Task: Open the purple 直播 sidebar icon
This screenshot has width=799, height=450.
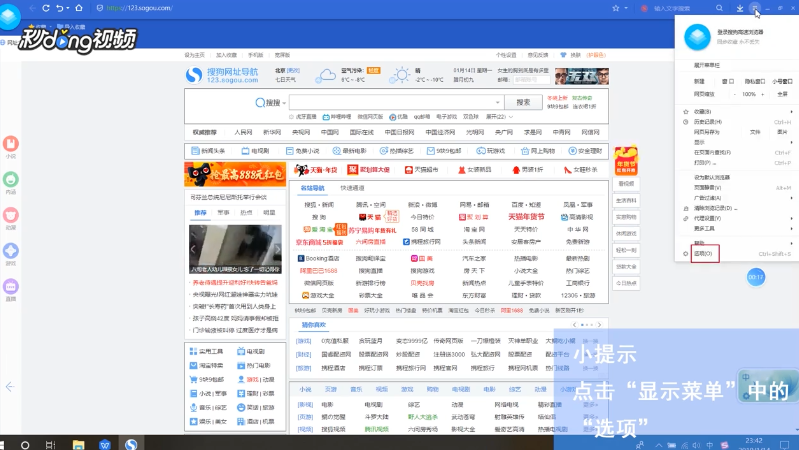Action: pos(11,289)
